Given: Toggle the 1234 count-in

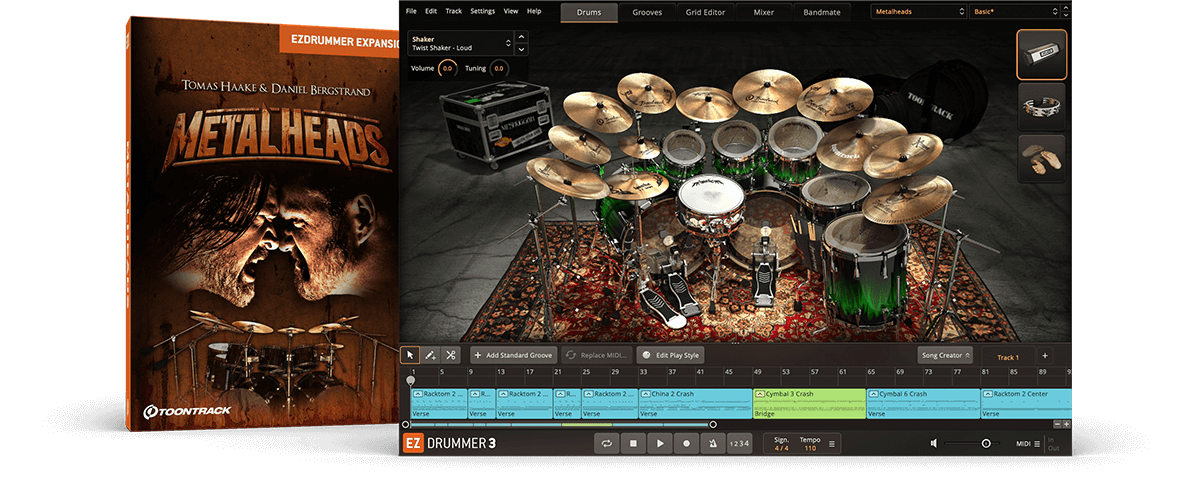Looking at the screenshot, I should click(x=738, y=443).
